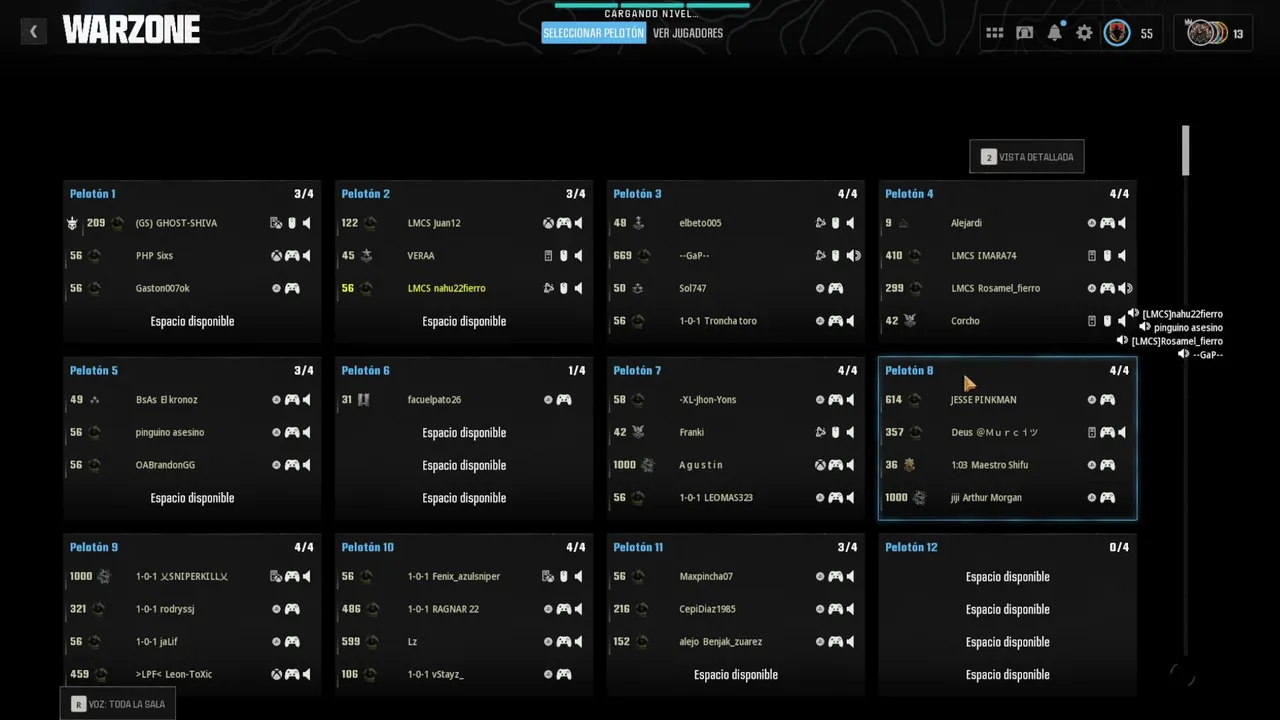Click Voz: Toda la sala button
Screen dimensions: 1280x720
[118, 704]
